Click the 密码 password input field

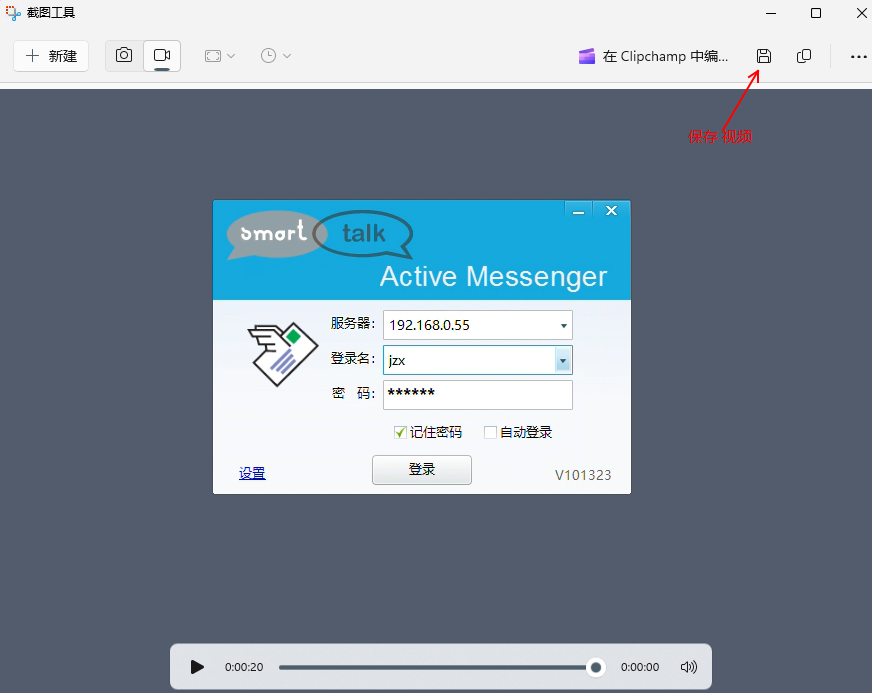coord(477,395)
